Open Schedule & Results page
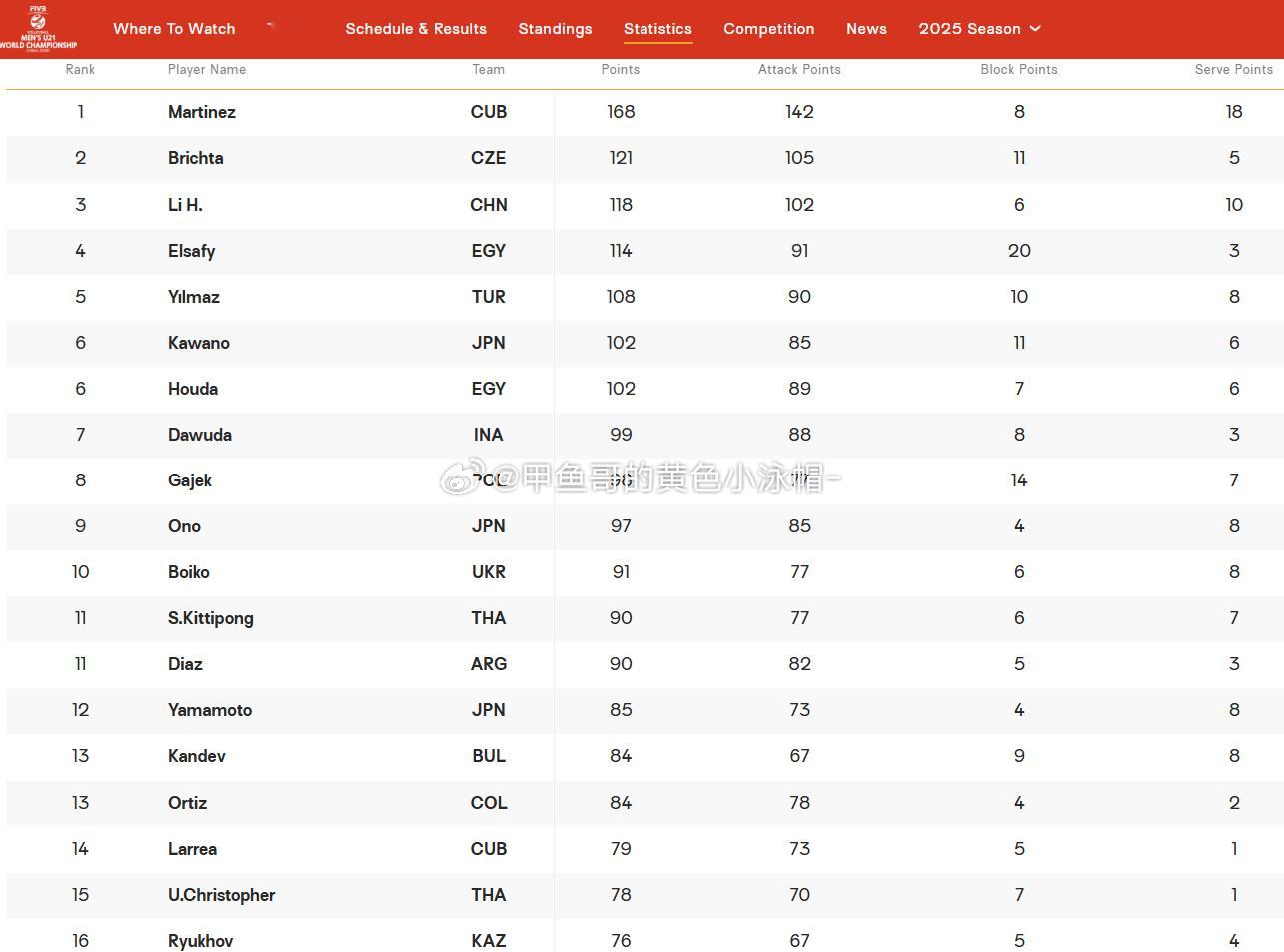The image size is (1284, 952). click(x=416, y=29)
